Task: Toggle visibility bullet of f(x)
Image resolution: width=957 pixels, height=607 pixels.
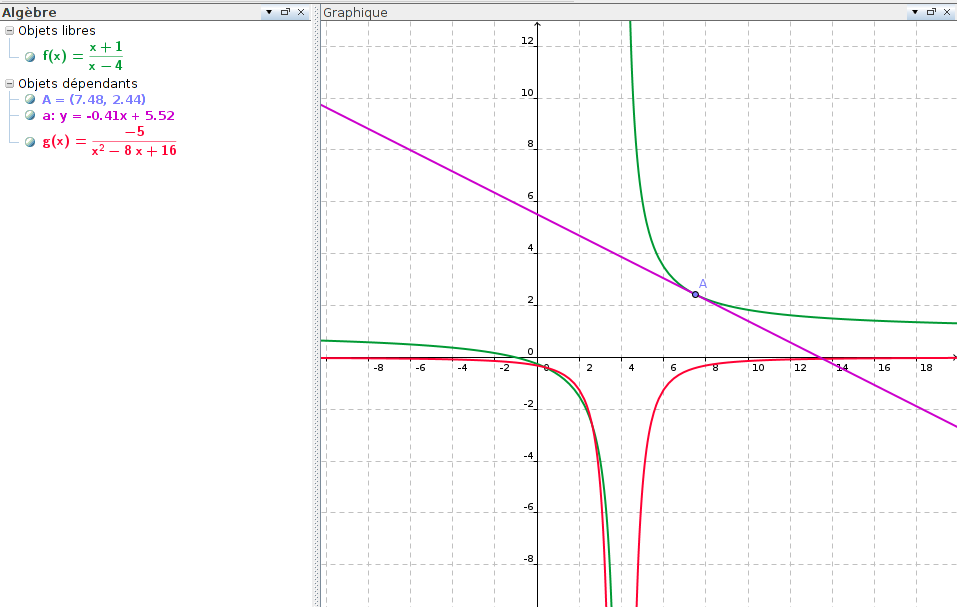Action: (30, 57)
